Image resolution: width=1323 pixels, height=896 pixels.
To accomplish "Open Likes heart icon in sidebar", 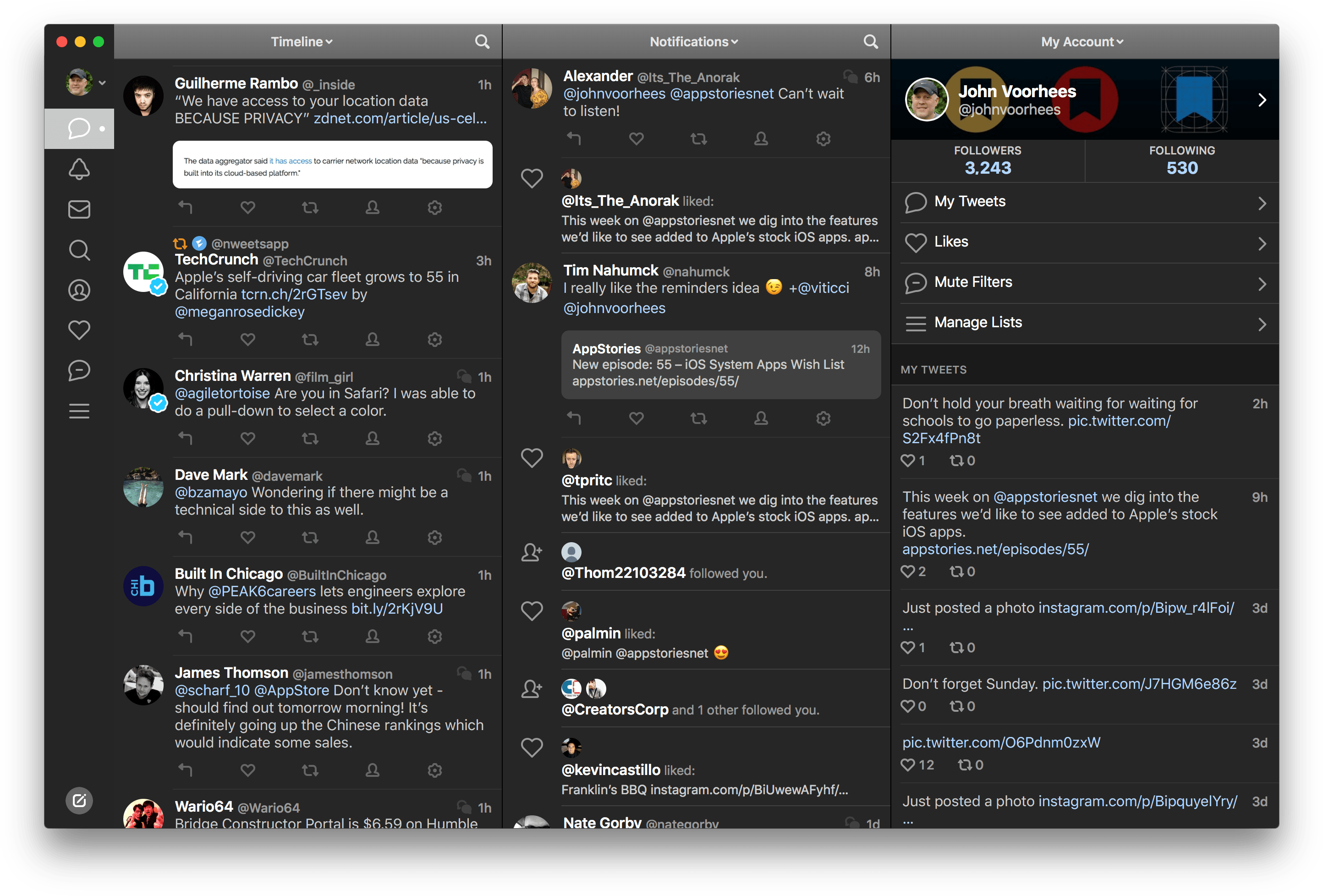I will 79,330.
